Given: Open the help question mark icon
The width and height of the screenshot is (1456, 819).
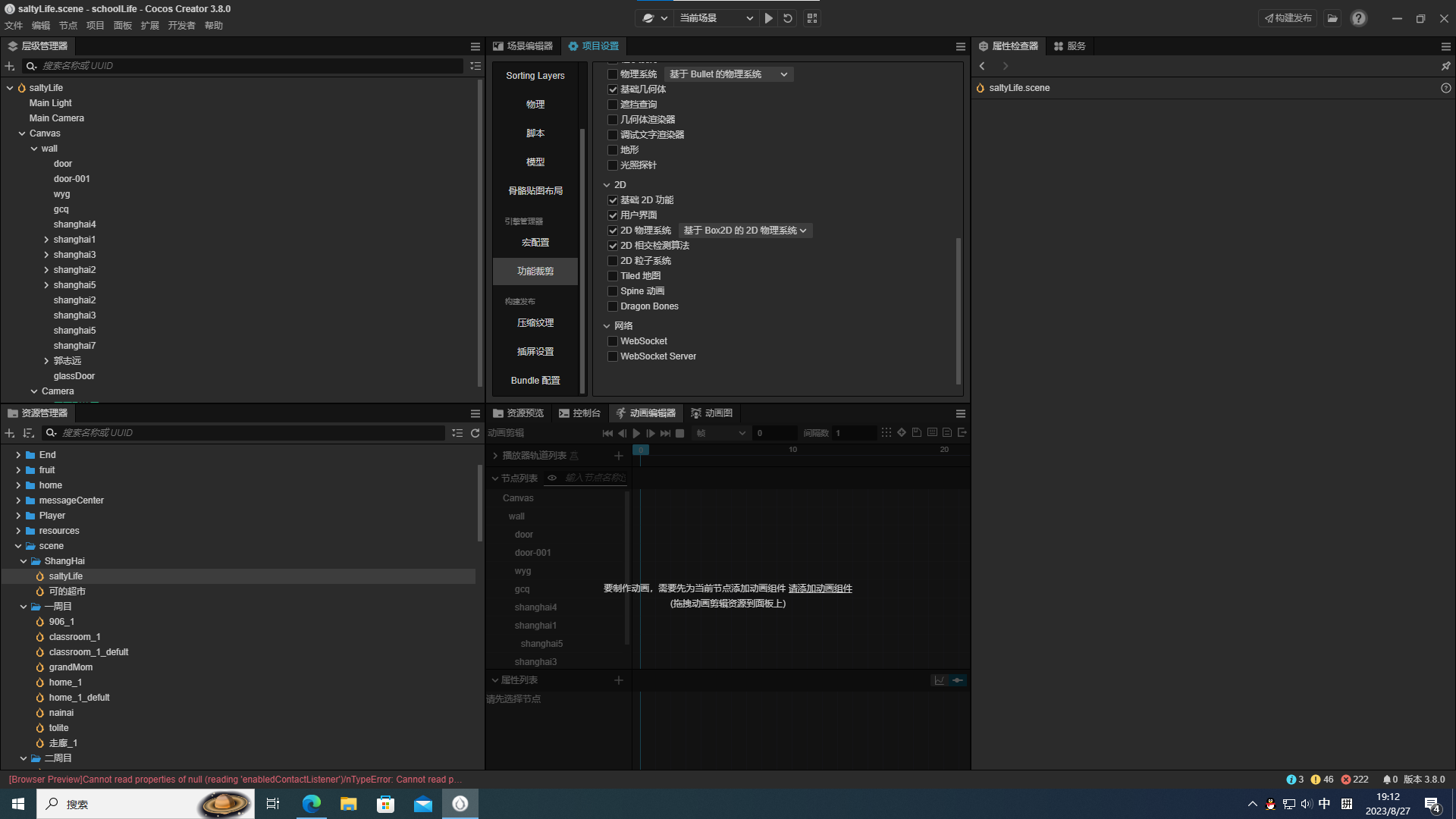Looking at the screenshot, I should [x=1358, y=18].
